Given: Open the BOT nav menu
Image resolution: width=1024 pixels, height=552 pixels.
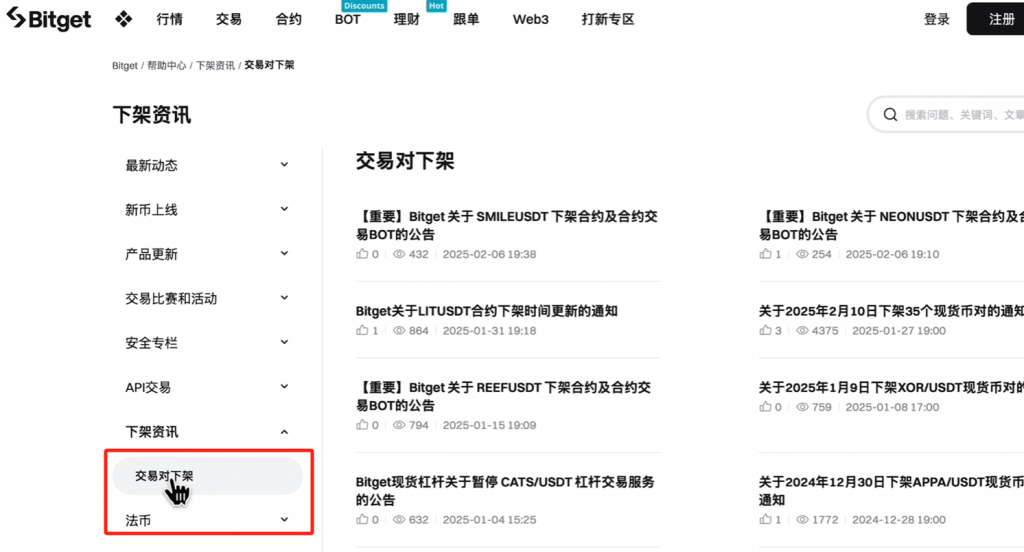Looking at the screenshot, I should (x=347, y=20).
